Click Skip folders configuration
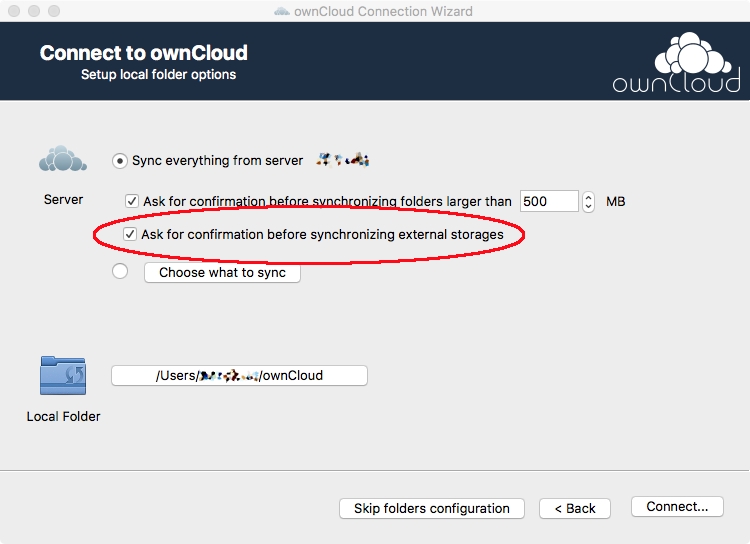This screenshot has width=750, height=544. pos(432,508)
